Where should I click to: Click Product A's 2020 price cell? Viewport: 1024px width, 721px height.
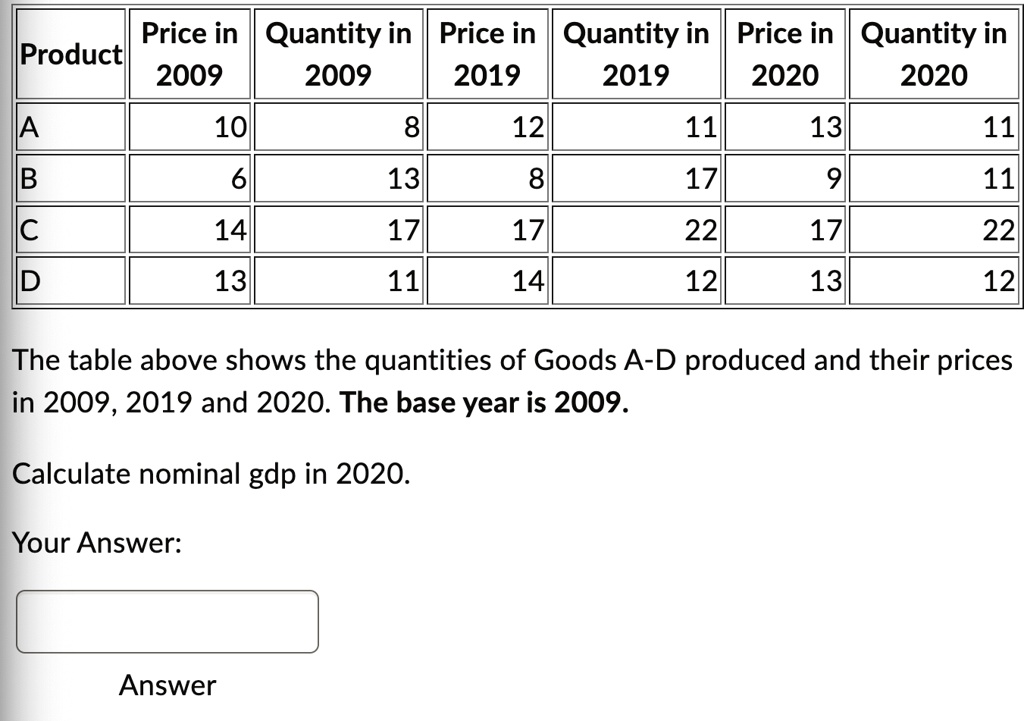tap(785, 127)
